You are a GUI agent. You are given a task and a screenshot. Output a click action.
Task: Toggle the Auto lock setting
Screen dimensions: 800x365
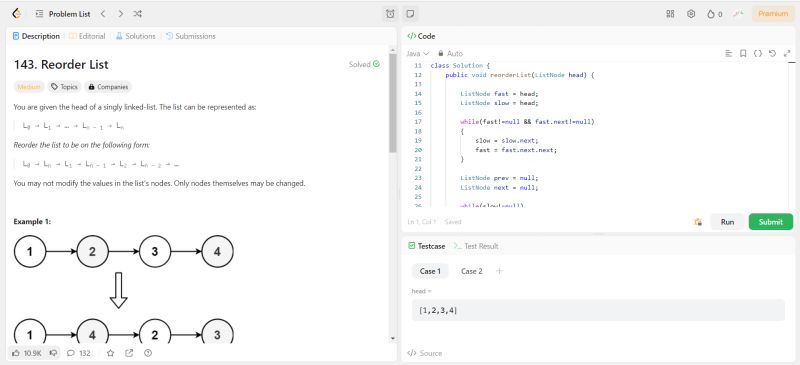point(451,54)
